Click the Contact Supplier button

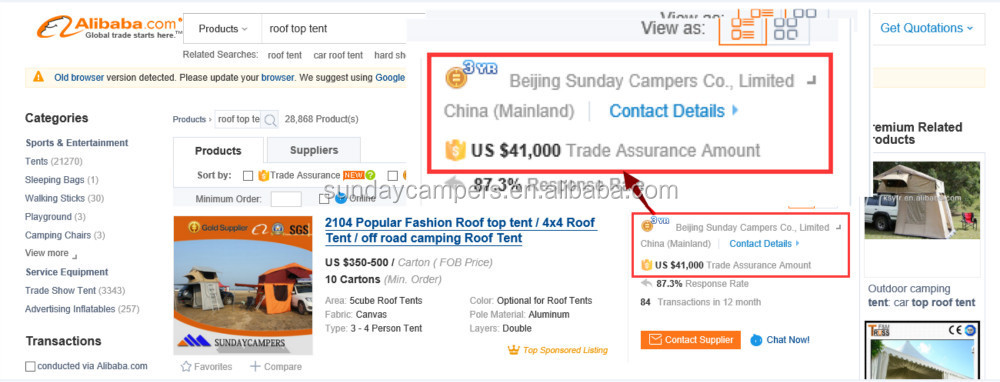[x=691, y=340]
